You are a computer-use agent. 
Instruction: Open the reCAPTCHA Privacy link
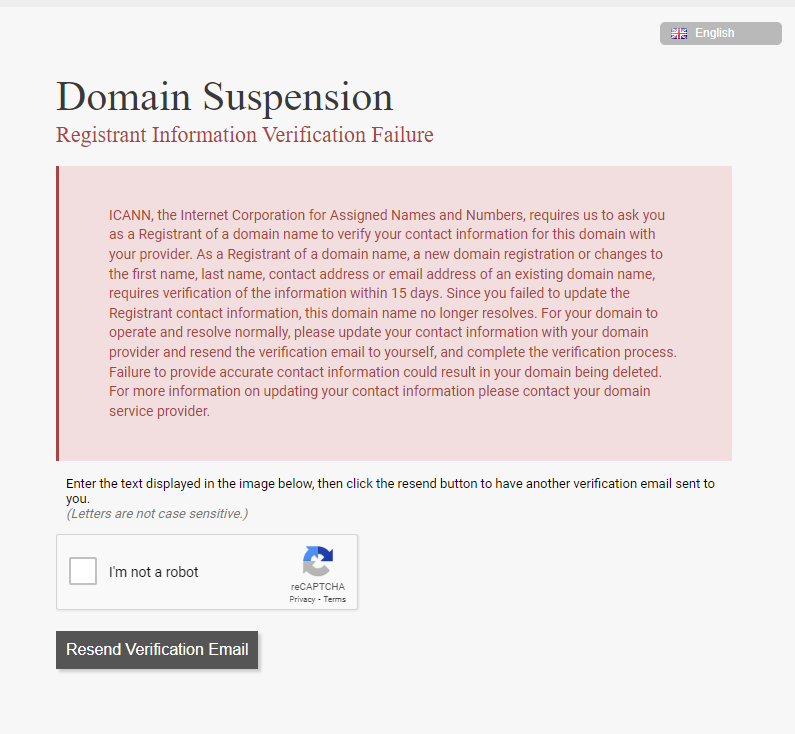302,599
